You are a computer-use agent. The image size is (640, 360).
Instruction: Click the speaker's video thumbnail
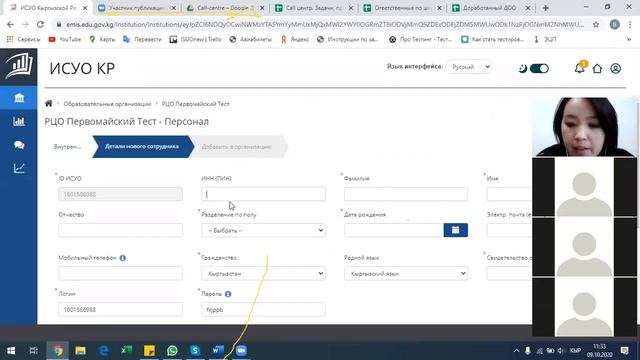click(x=584, y=127)
